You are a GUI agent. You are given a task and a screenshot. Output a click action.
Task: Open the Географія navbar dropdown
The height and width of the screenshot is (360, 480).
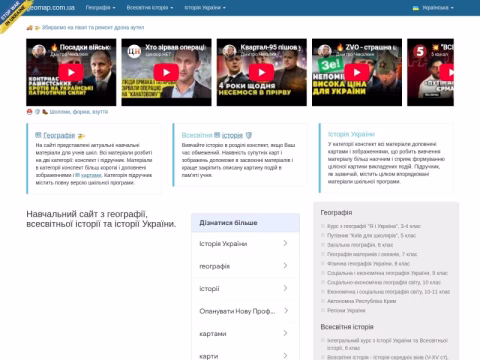pyautogui.click(x=100, y=7)
